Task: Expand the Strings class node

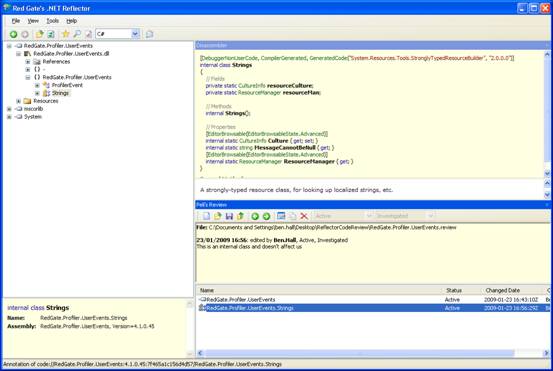Action: tap(37, 93)
